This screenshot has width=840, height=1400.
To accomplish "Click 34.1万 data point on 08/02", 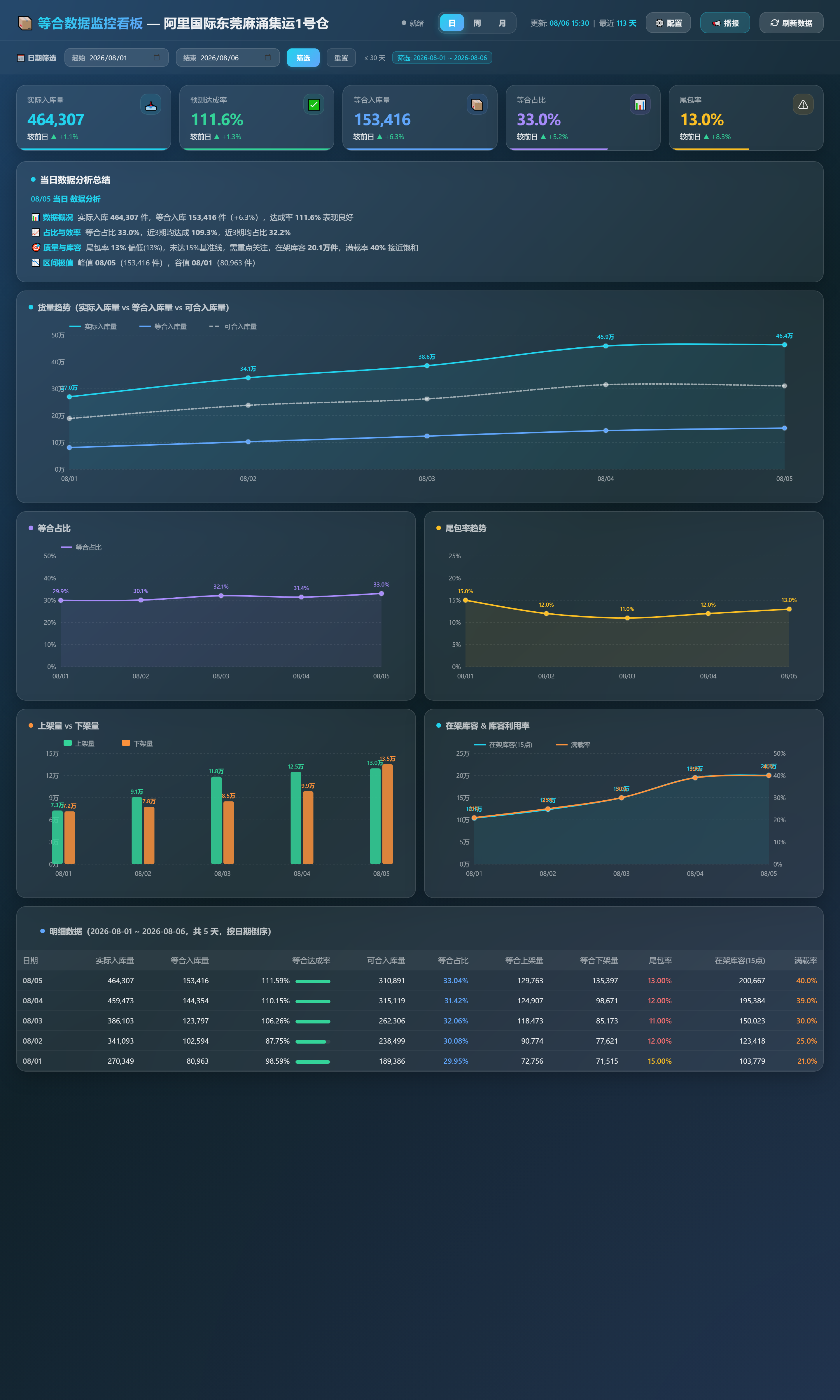I will tap(248, 377).
